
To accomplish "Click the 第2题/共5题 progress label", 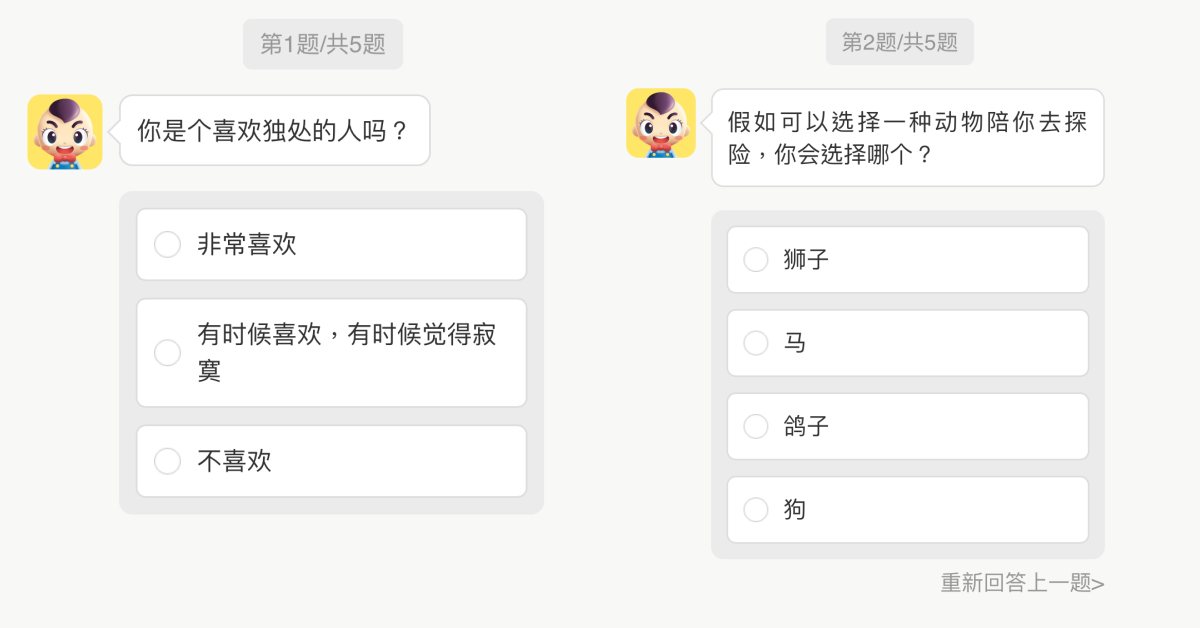I will click(899, 42).
